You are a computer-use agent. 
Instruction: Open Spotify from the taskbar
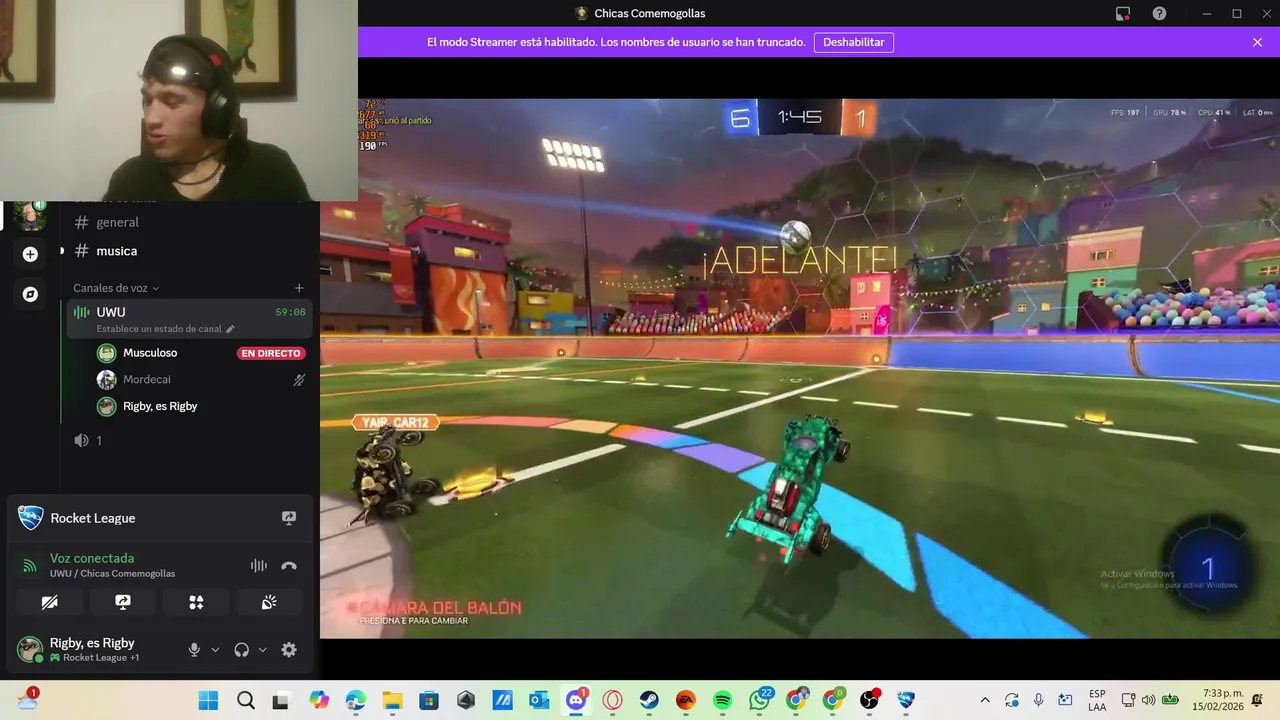722,701
